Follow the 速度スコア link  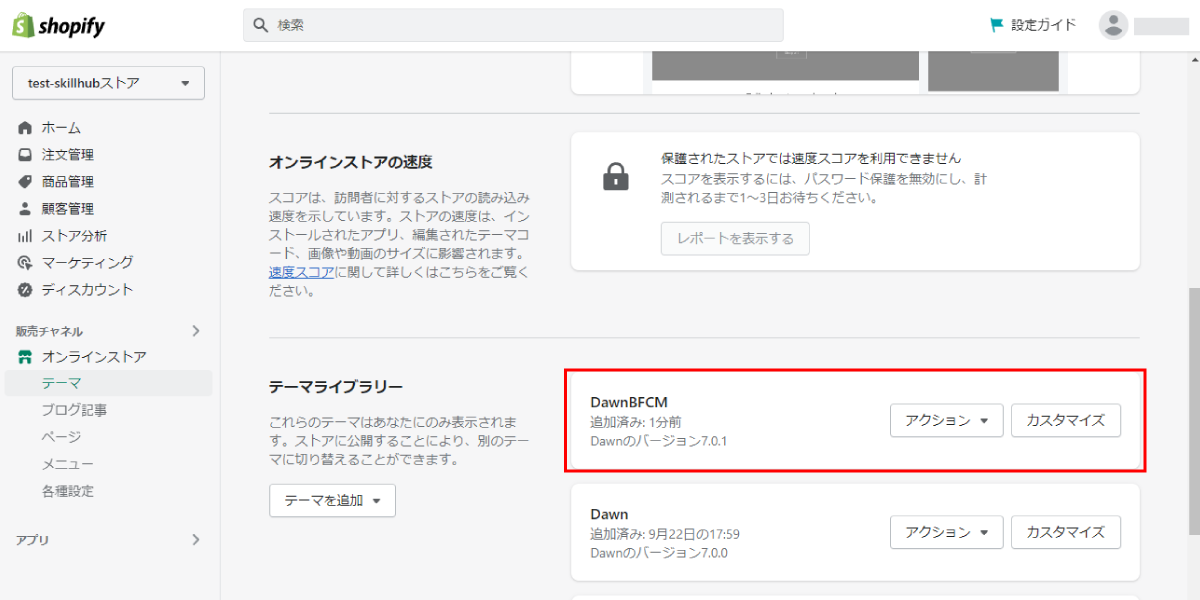click(301, 272)
